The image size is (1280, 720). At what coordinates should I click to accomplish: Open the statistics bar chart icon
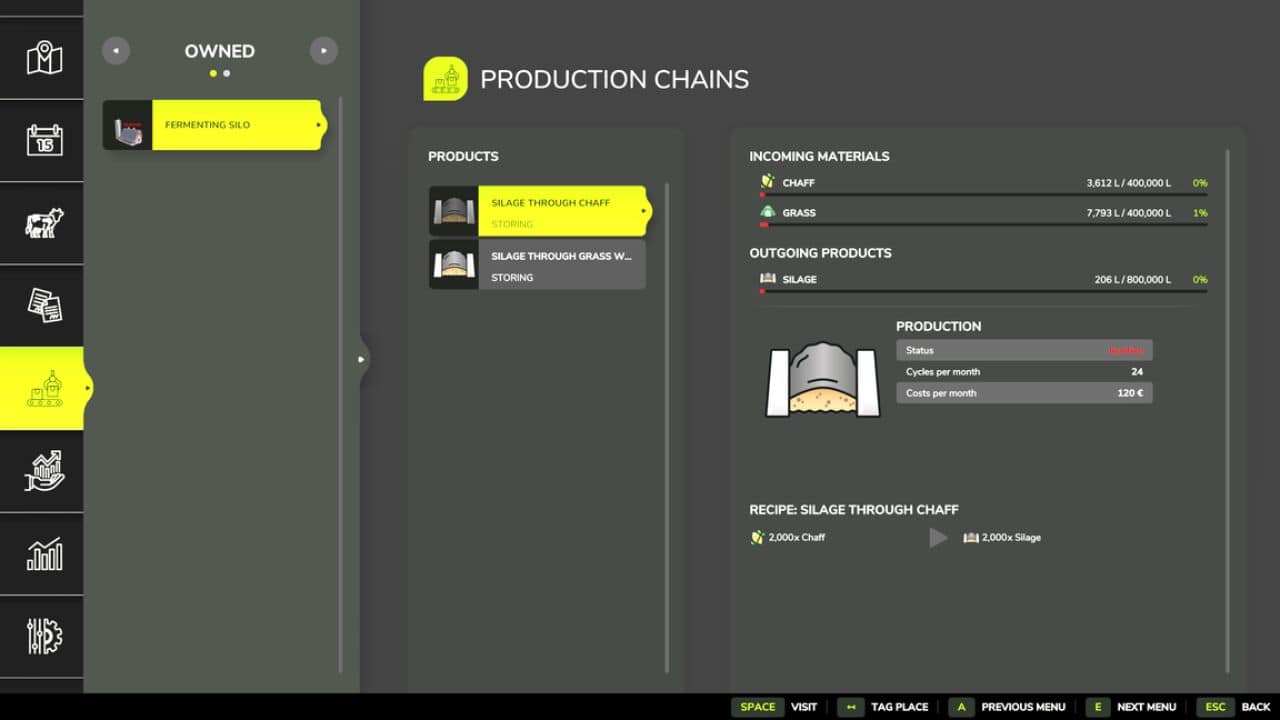[x=43, y=554]
